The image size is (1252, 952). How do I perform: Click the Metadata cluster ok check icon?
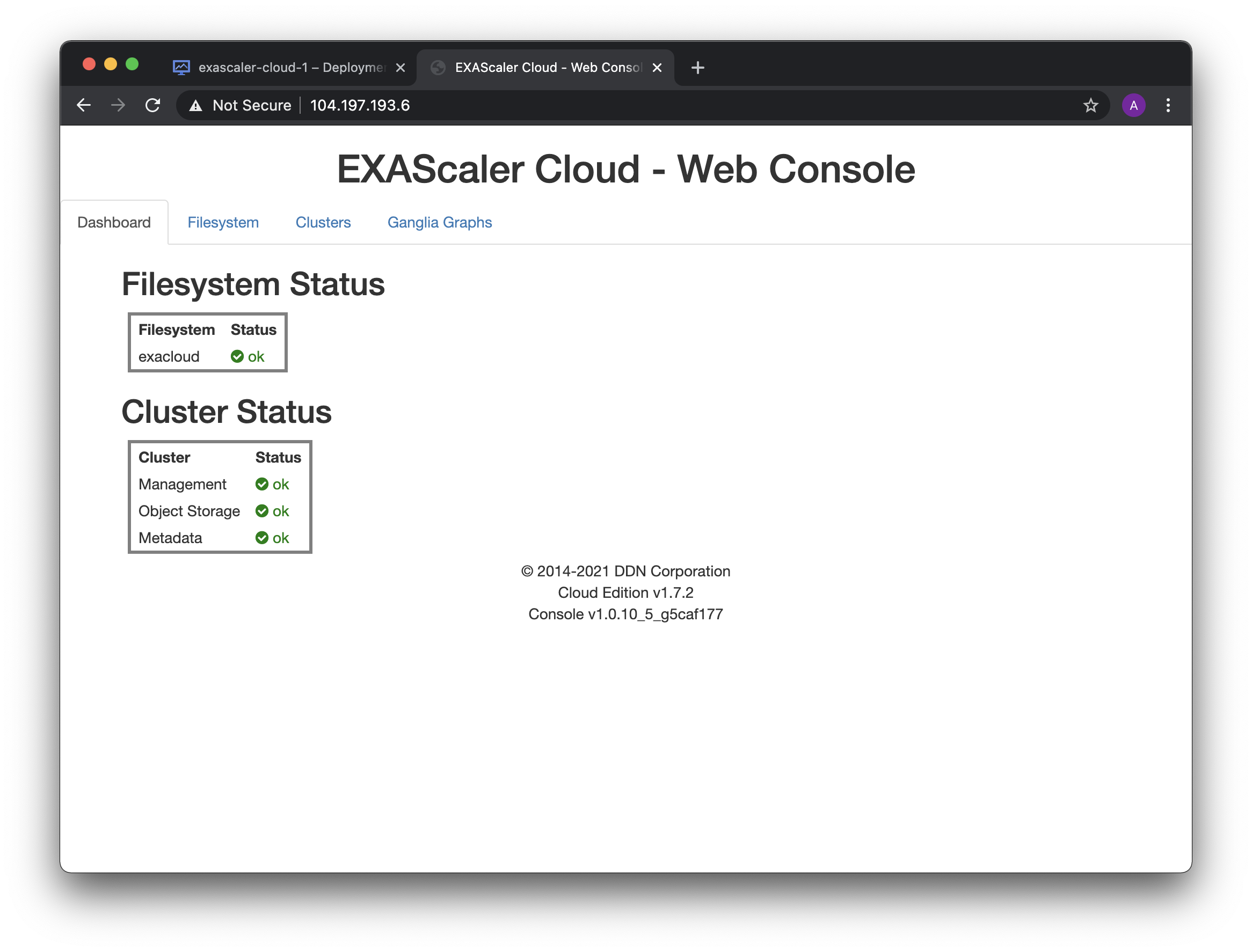coord(262,538)
